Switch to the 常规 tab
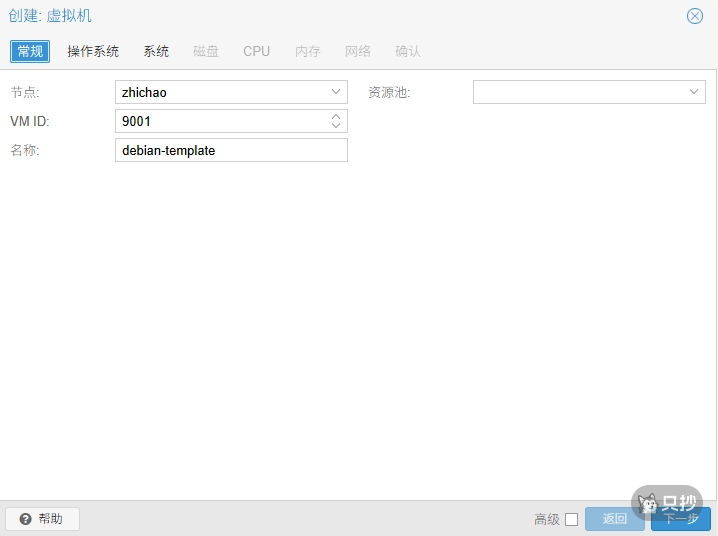This screenshot has width=718, height=536. tap(30, 51)
